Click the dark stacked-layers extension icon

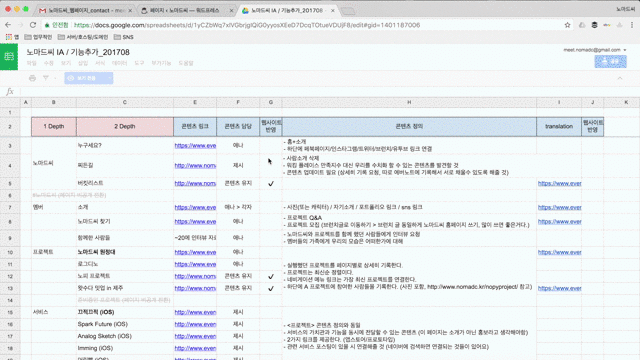coord(594,25)
